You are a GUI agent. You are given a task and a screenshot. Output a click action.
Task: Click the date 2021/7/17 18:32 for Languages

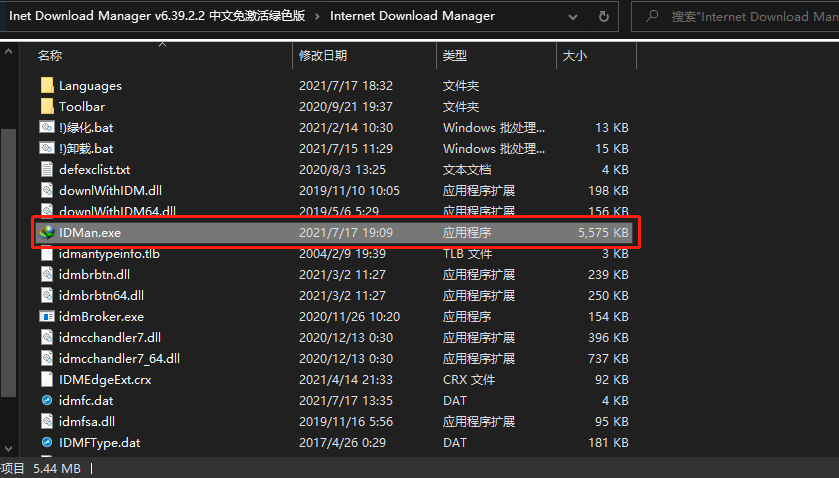346,85
